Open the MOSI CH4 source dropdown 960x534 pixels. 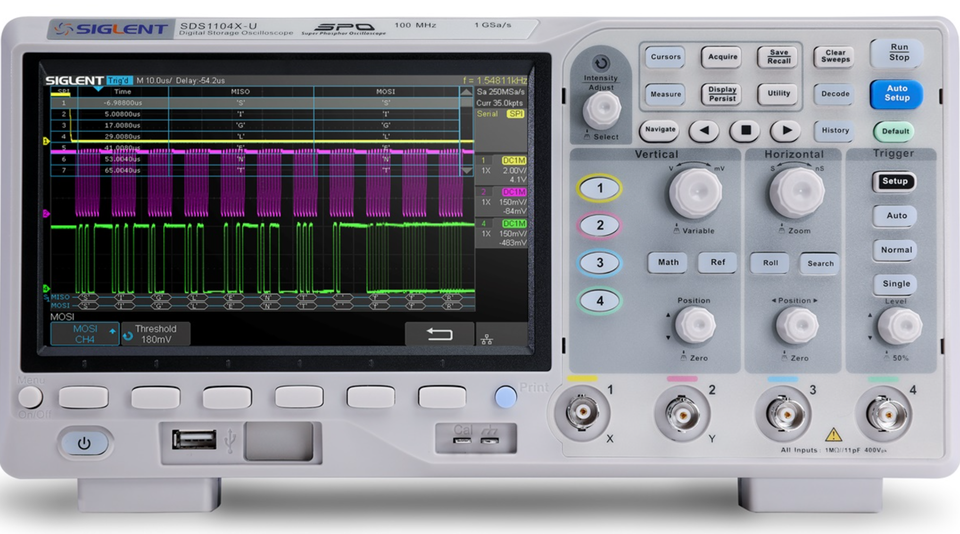(84, 334)
